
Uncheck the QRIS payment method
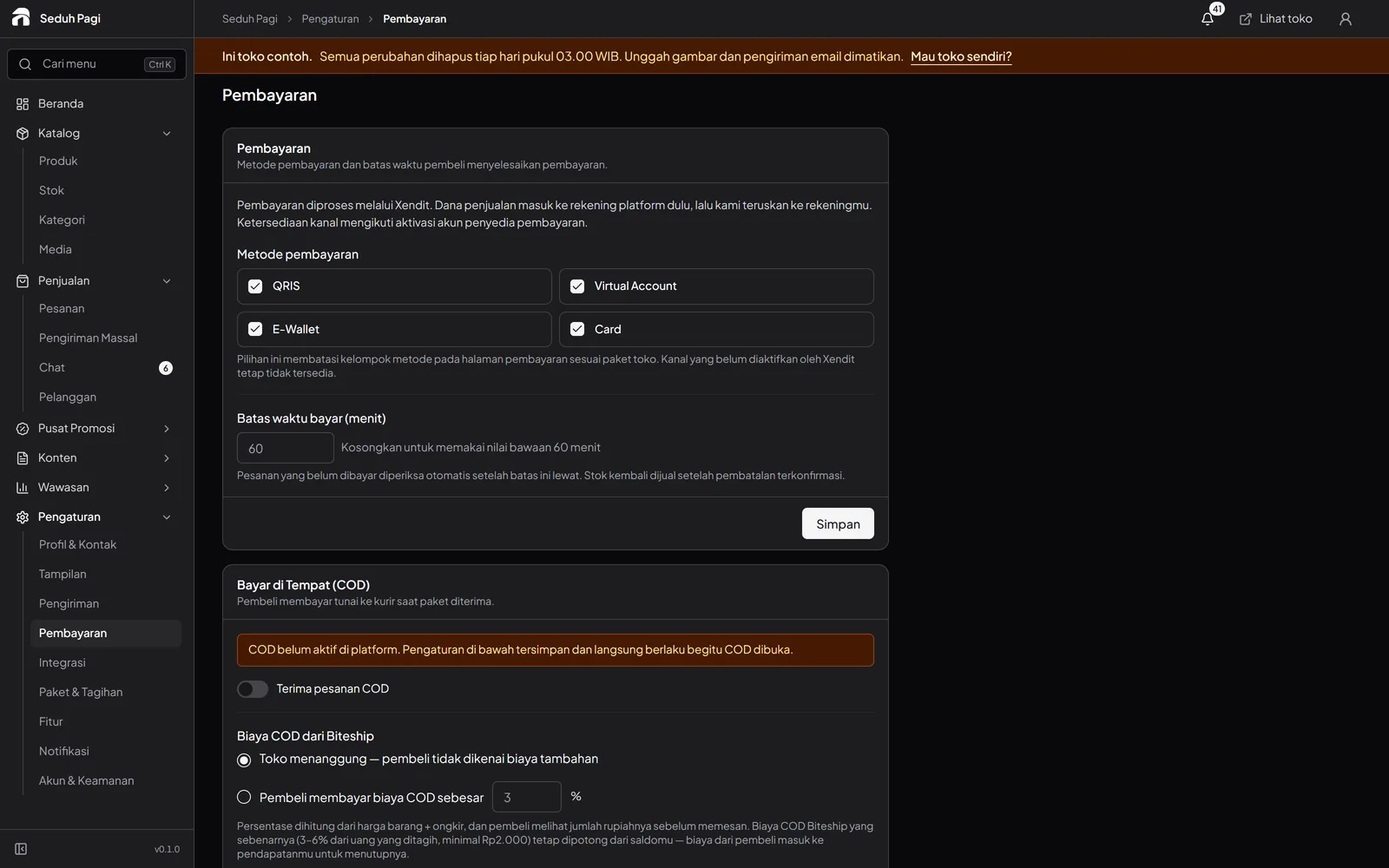click(255, 286)
